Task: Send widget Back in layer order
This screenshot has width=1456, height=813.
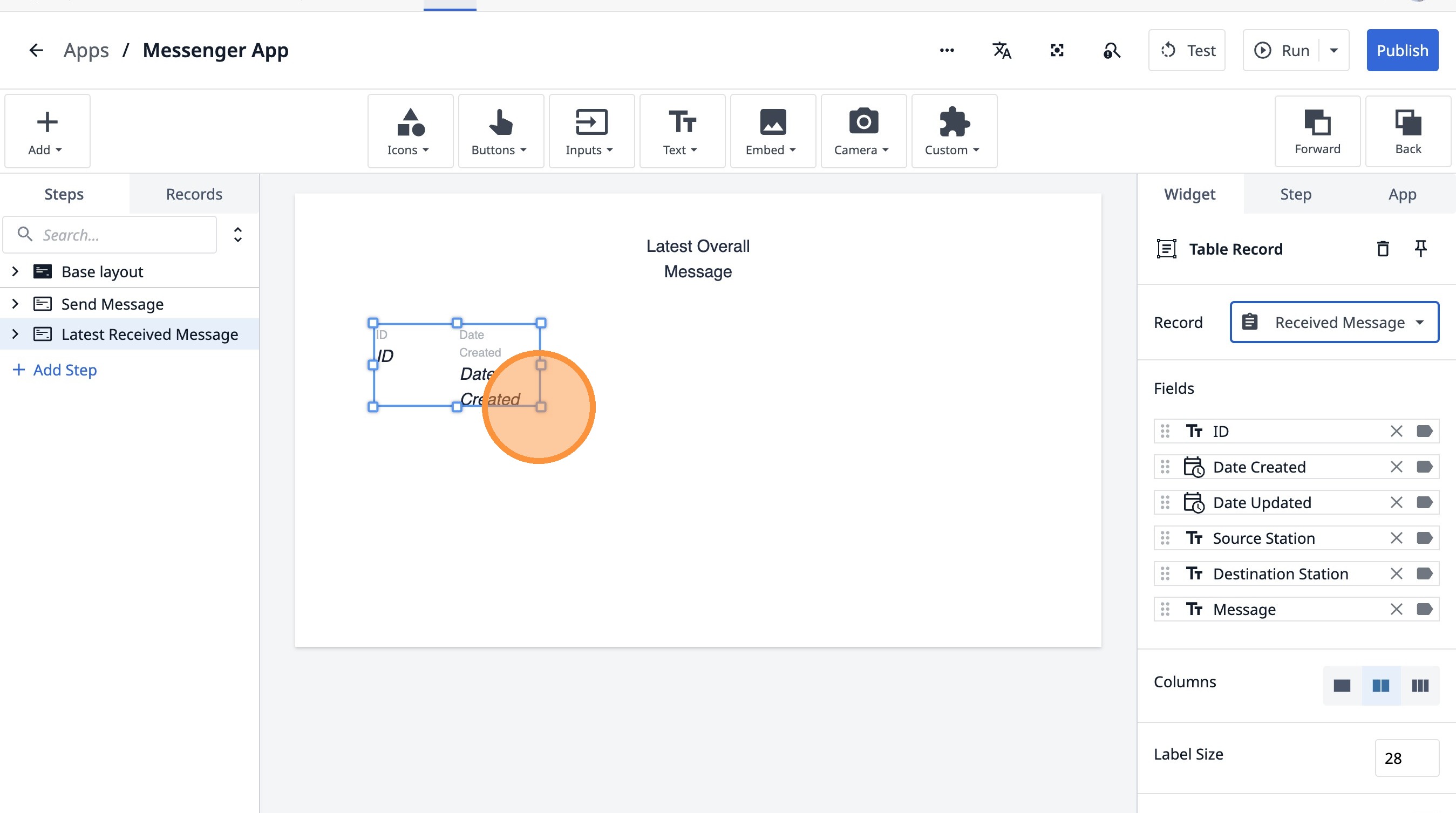Action: tap(1407, 131)
